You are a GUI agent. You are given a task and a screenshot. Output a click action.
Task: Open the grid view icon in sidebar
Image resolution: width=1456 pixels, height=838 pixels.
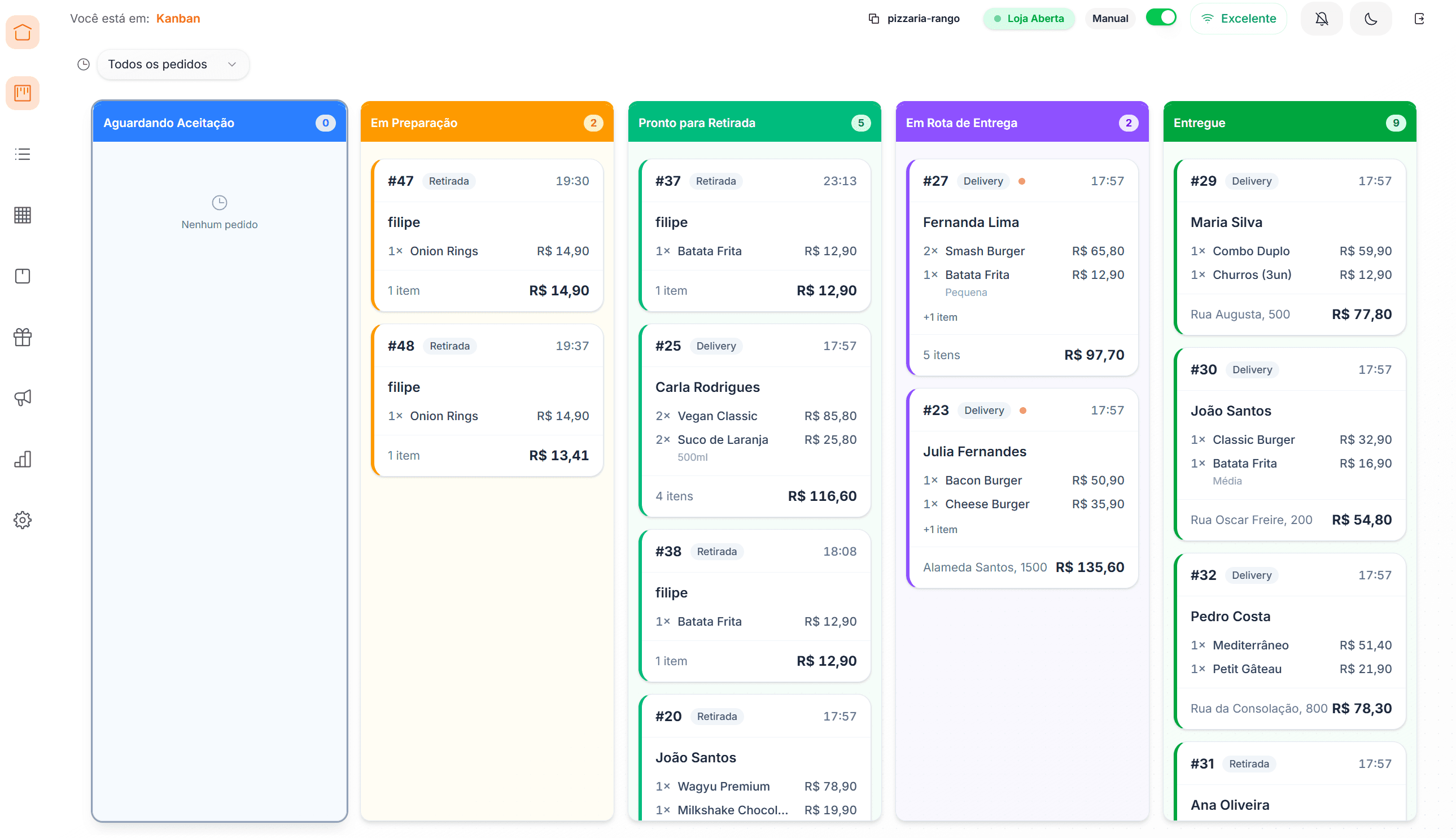pyautogui.click(x=23, y=215)
